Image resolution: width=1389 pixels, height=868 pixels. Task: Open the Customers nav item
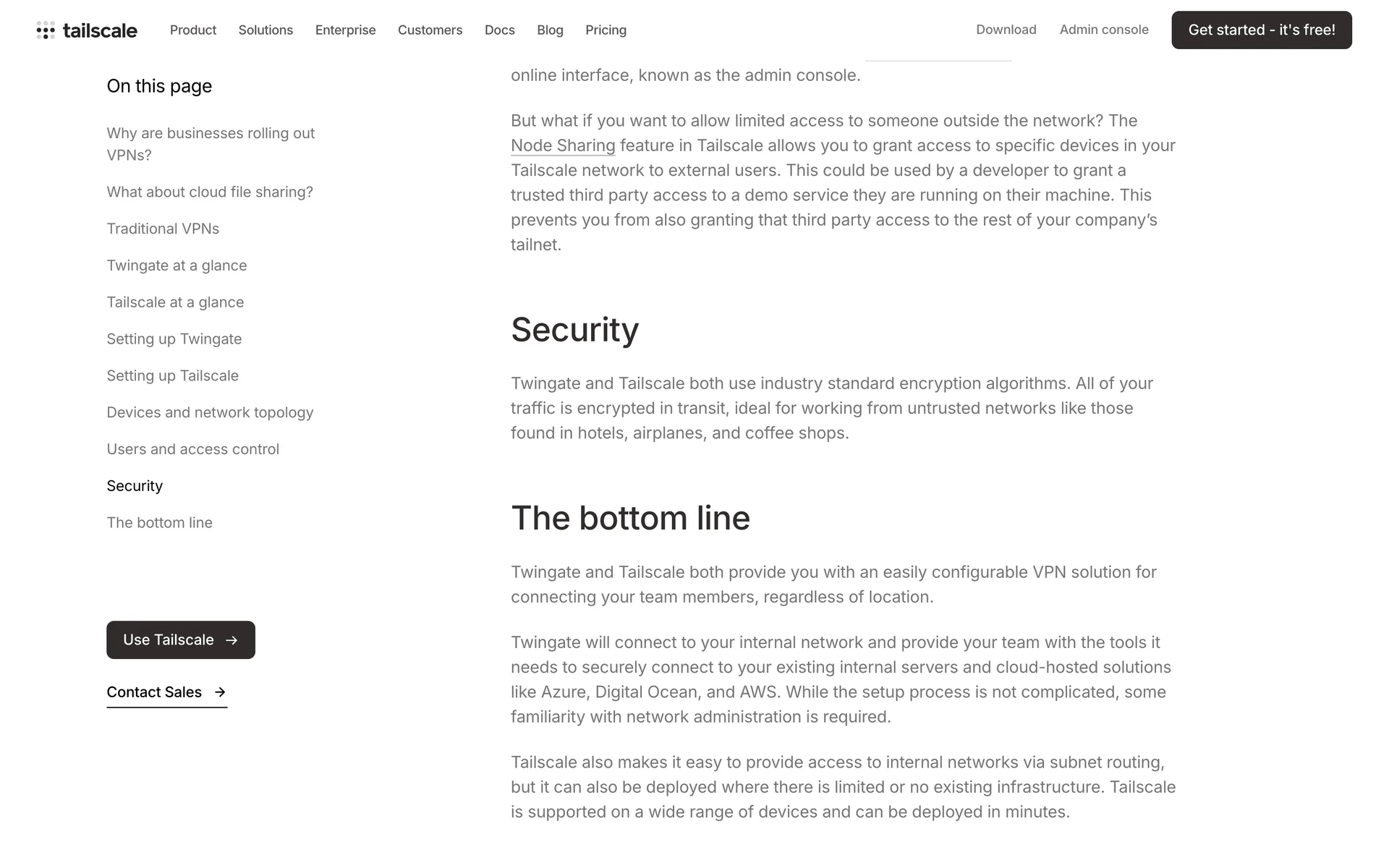[430, 30]
